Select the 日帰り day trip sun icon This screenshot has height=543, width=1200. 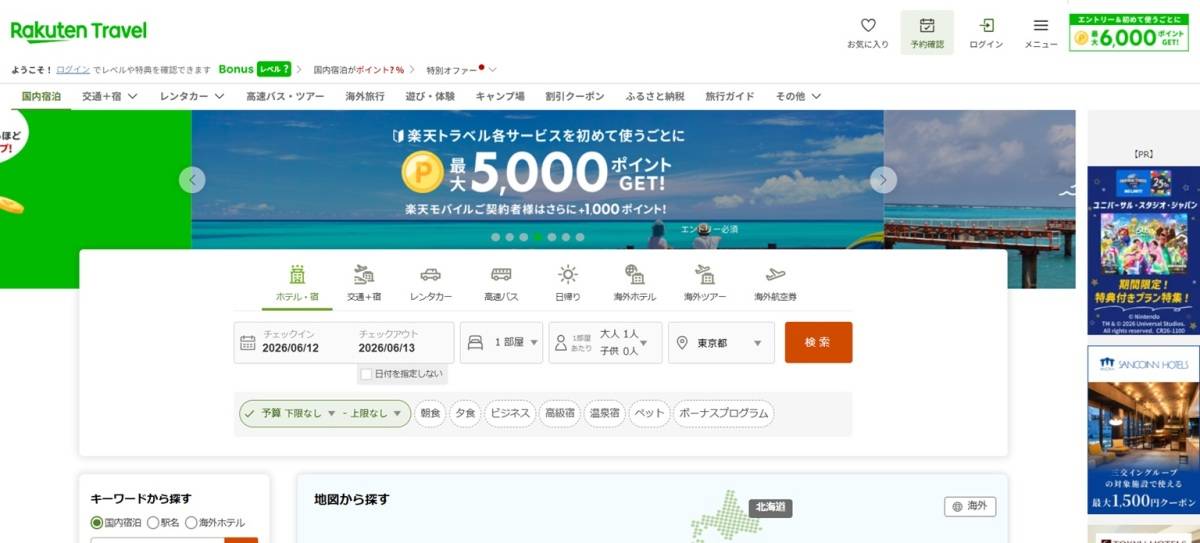(568, 275)
